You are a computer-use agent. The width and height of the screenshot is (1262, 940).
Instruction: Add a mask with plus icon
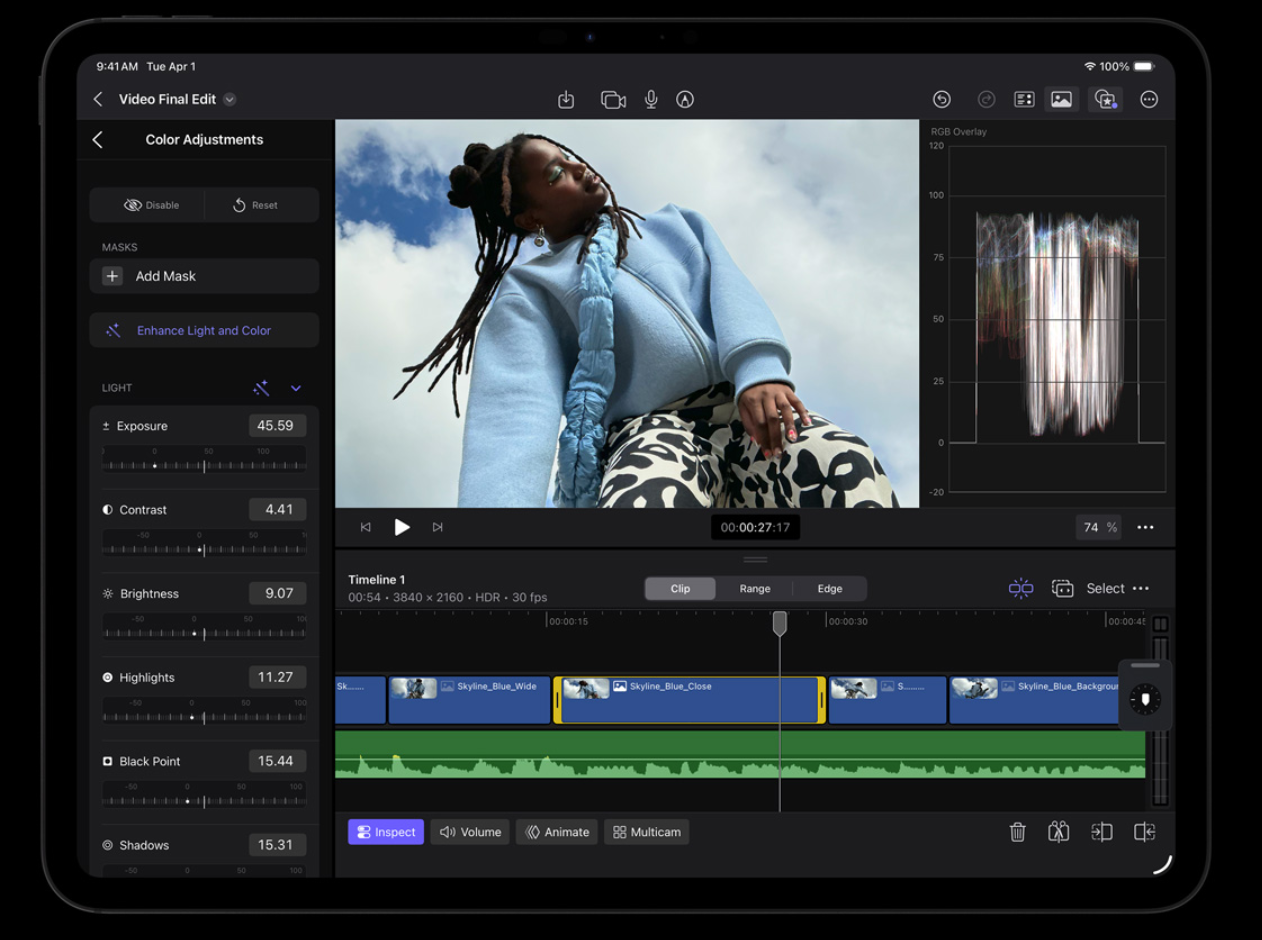[113, 276]
